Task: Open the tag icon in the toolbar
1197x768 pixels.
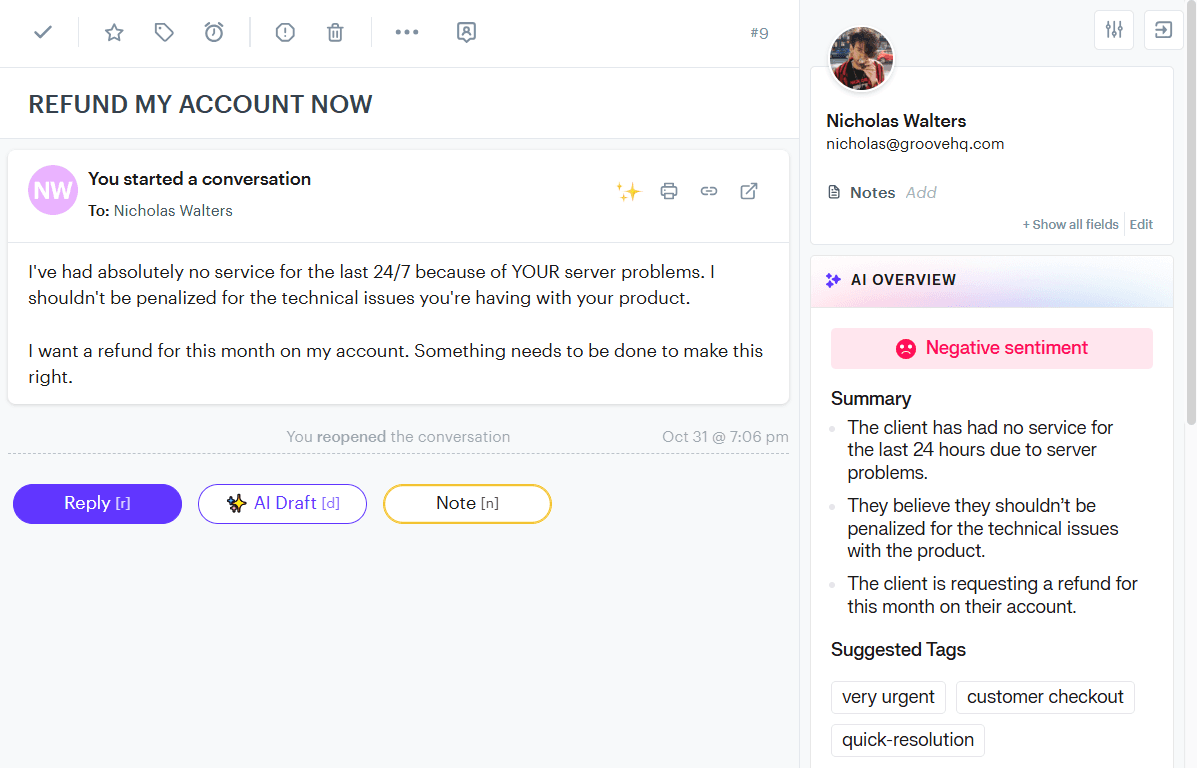Action: point(164,32)
